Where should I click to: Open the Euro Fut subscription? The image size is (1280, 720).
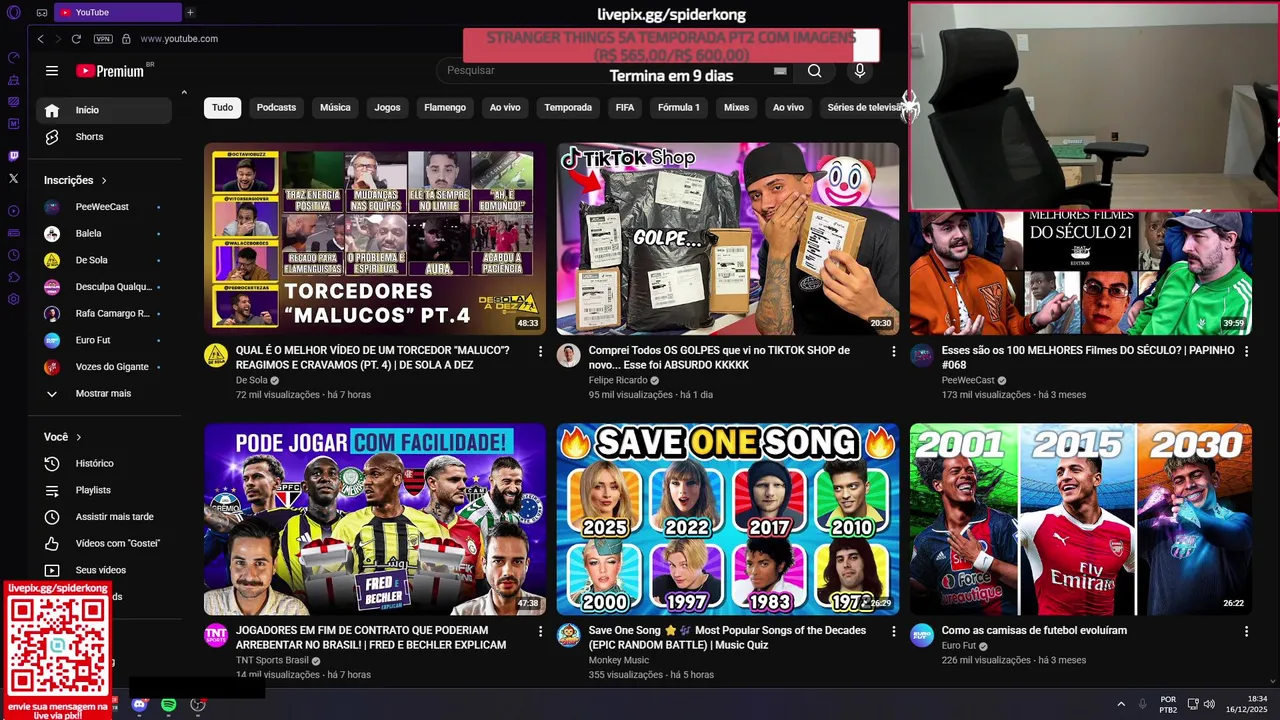click(x=103, y=341)
